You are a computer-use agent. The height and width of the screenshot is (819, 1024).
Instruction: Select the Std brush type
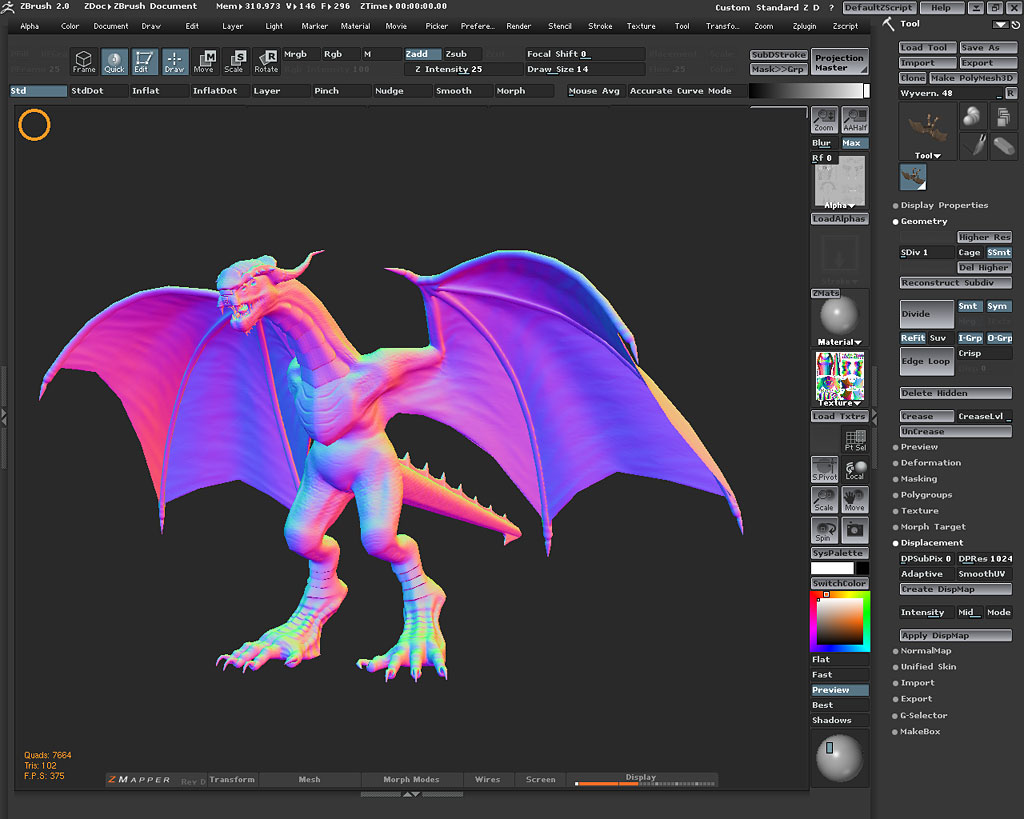(x=38, y=91)
